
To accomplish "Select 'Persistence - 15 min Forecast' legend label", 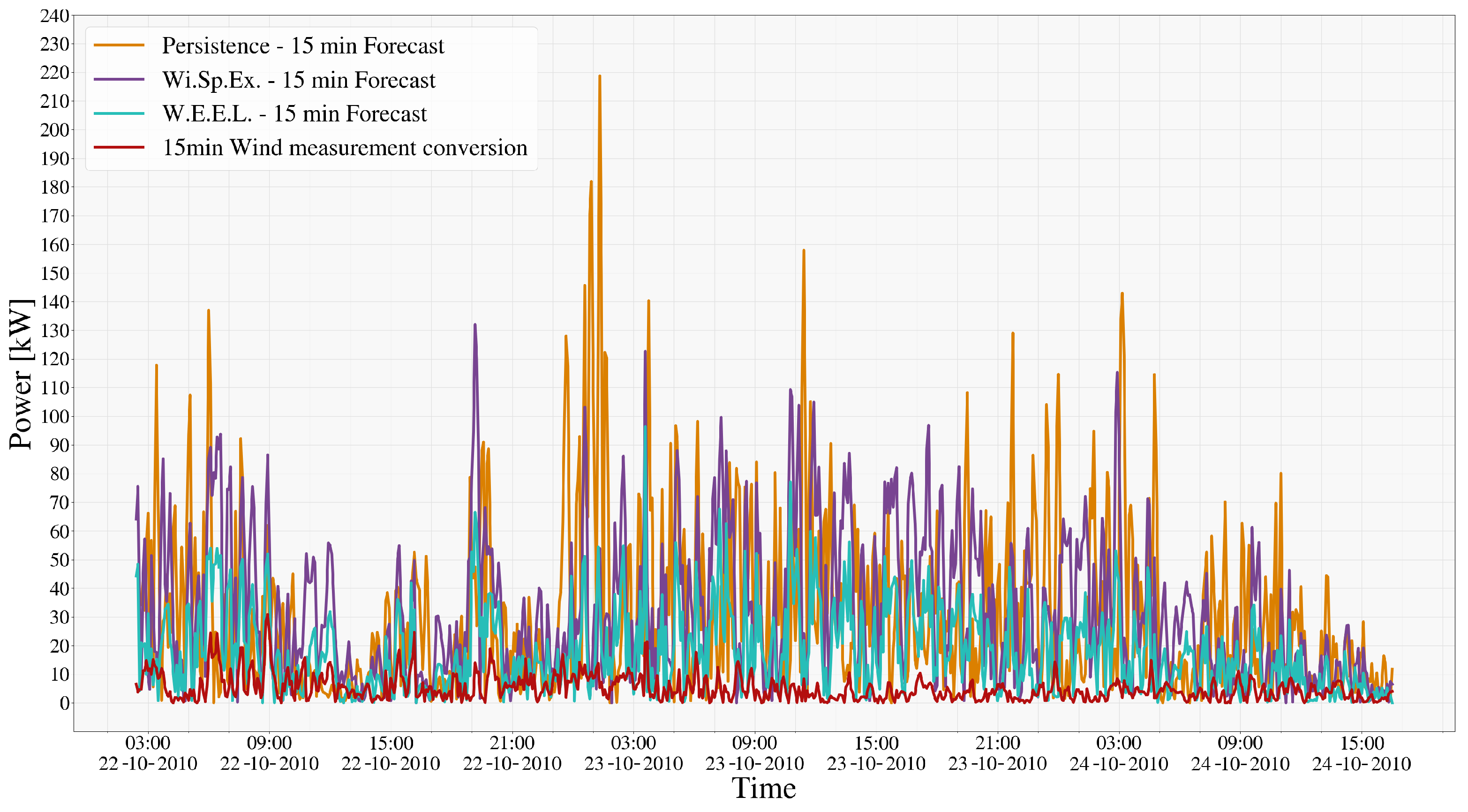I will [302, 45].
